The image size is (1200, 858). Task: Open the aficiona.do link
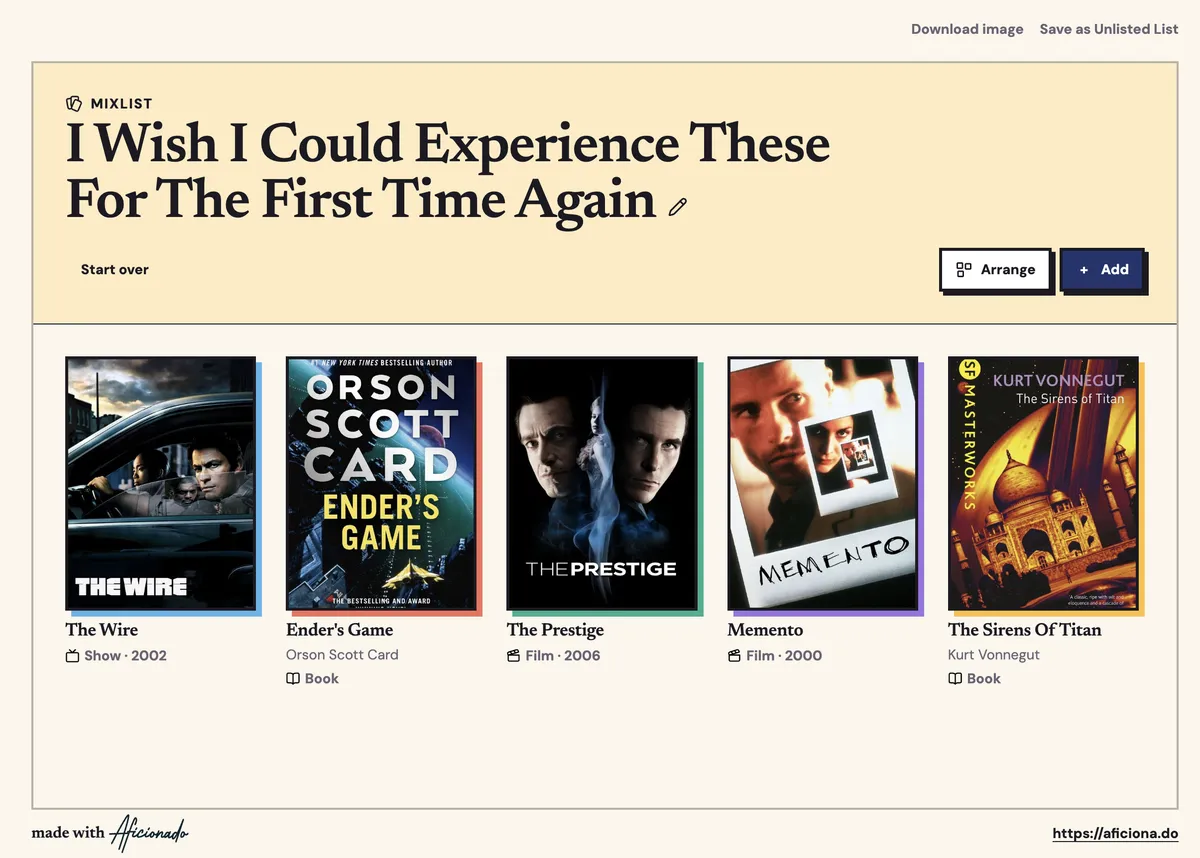click(1115, 833)
